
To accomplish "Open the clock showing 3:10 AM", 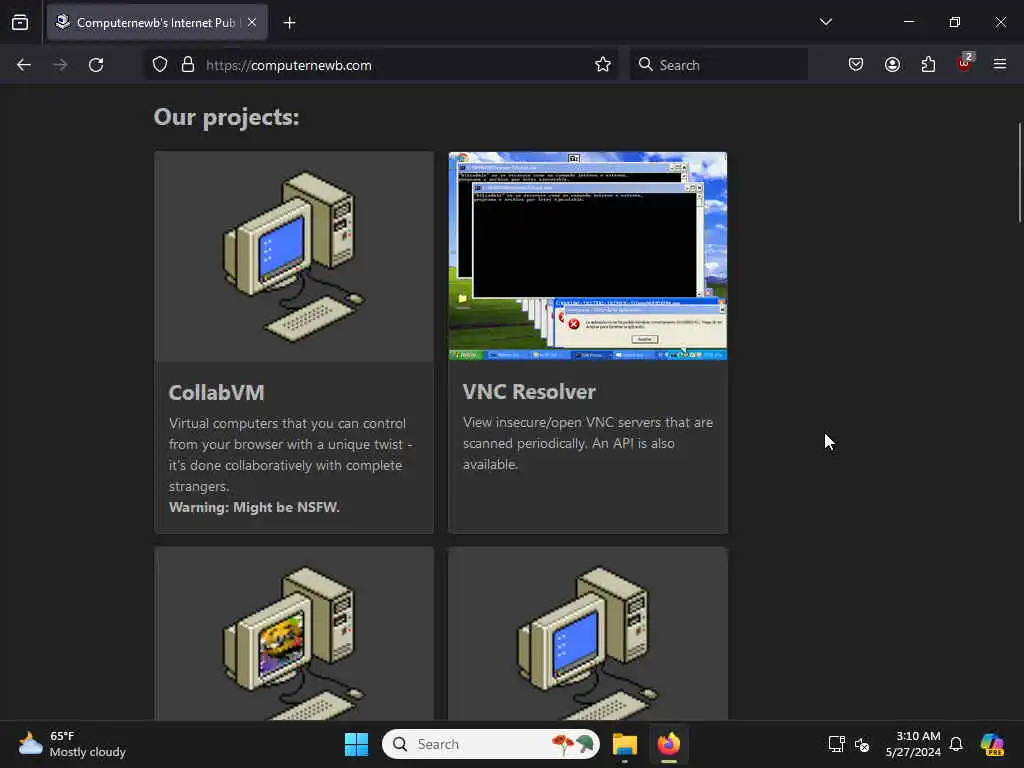I will pos(913,744).
